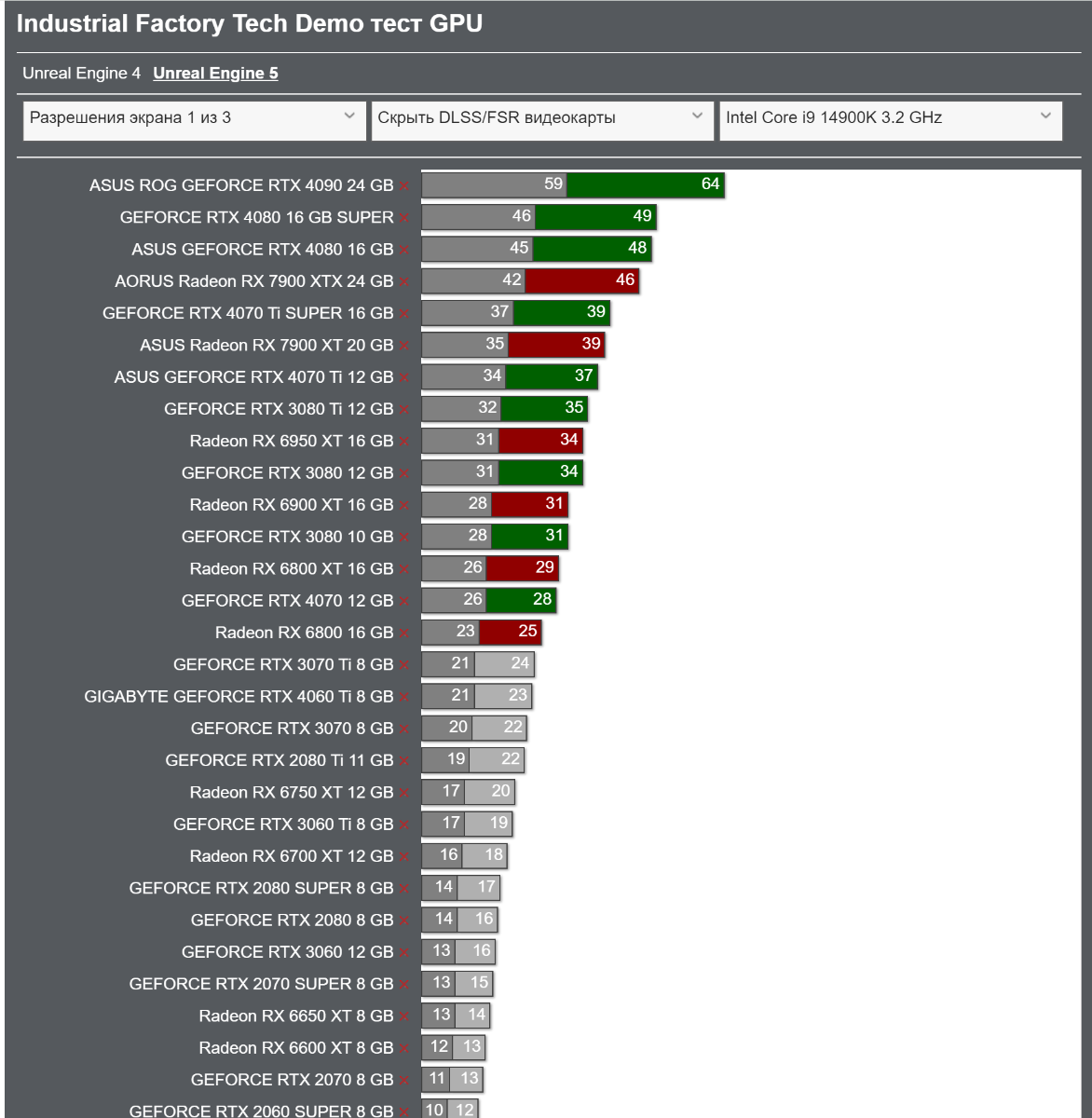Remove RTX 2080 Ti 11 GB with its red x

[405, 762]
